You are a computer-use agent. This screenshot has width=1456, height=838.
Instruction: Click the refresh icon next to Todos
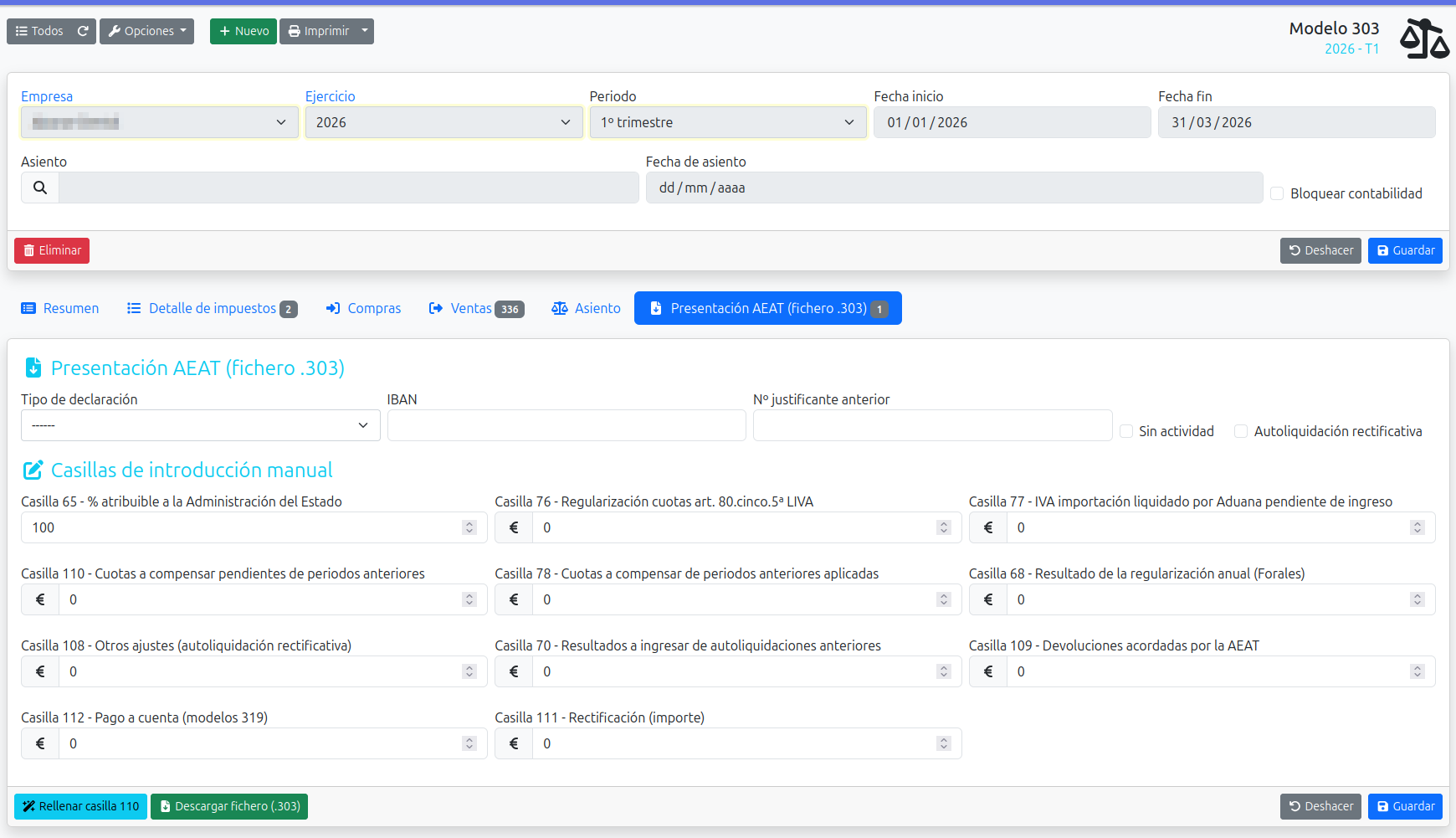(x=83, y=31)
